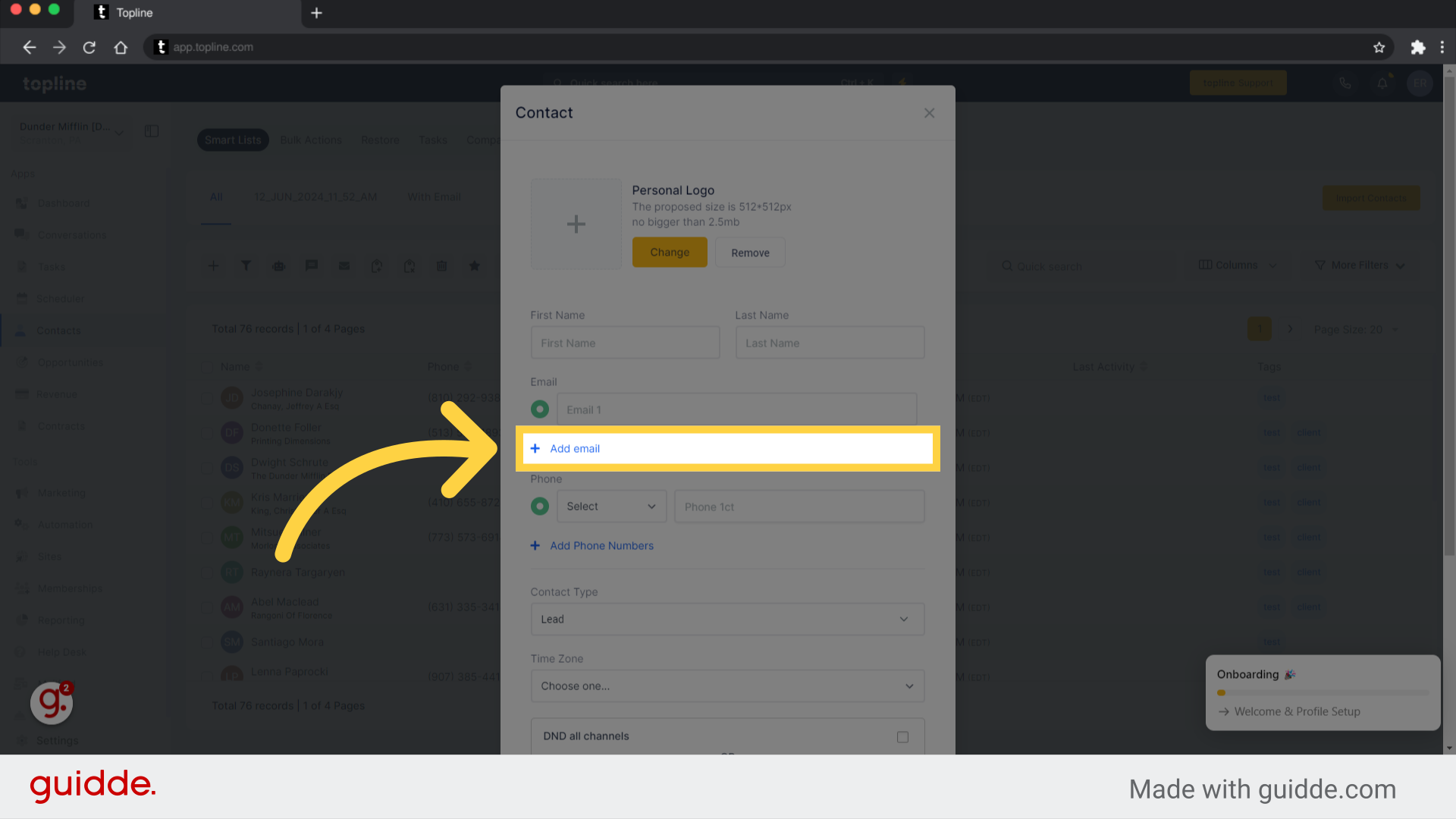The height and width of the screenshot is (819, 1456).
Task: Click the plus icon in Personal Logo box
Action: (x=576, y=224)
